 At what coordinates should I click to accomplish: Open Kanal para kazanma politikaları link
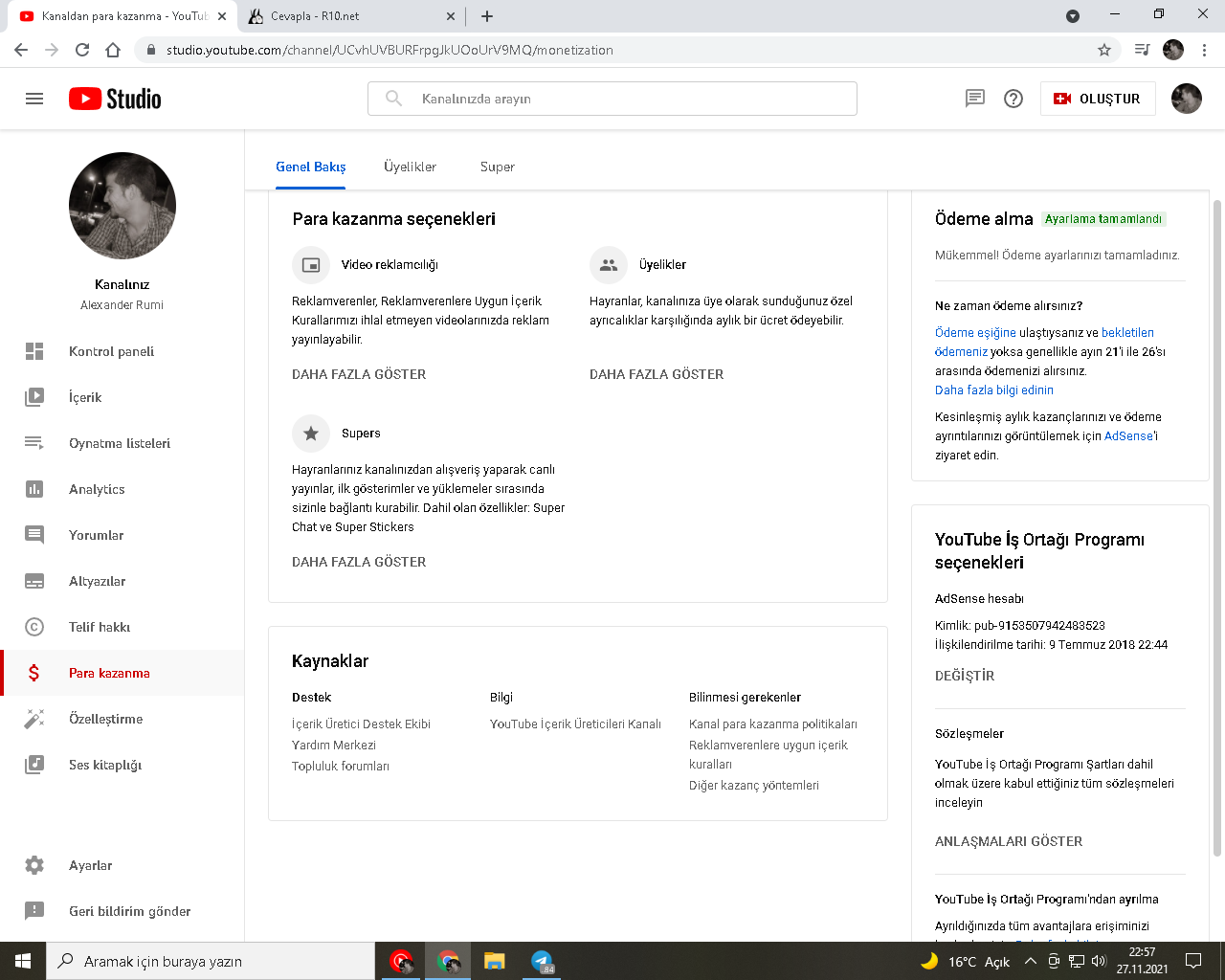click(773, 724)
